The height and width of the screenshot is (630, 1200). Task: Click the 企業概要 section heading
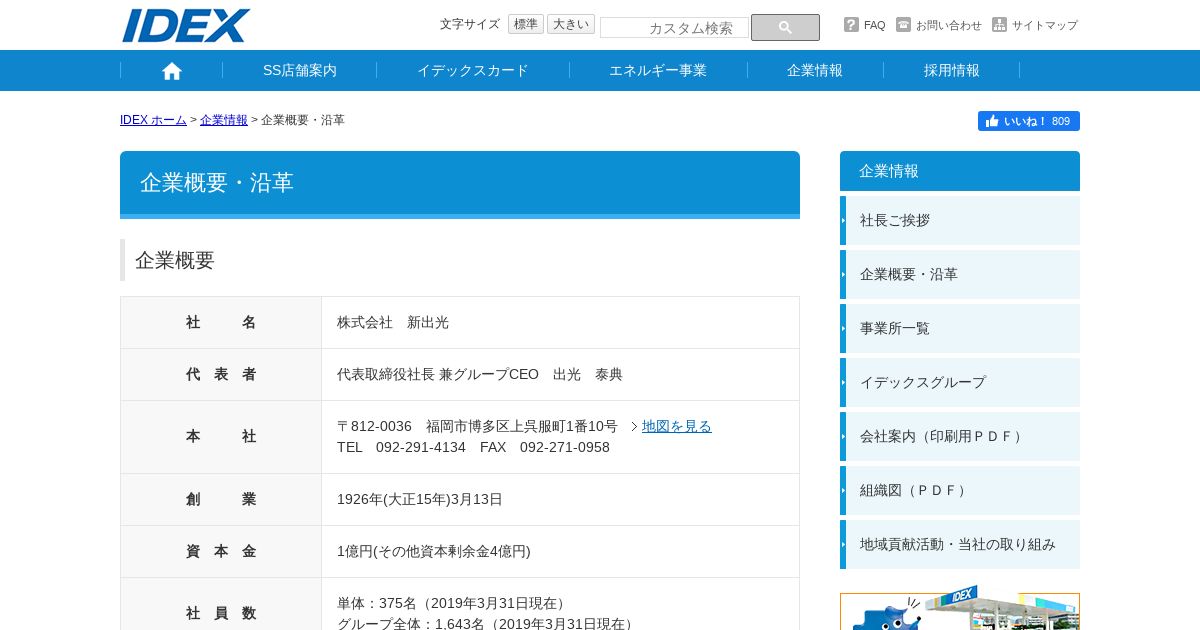[175, 260]
